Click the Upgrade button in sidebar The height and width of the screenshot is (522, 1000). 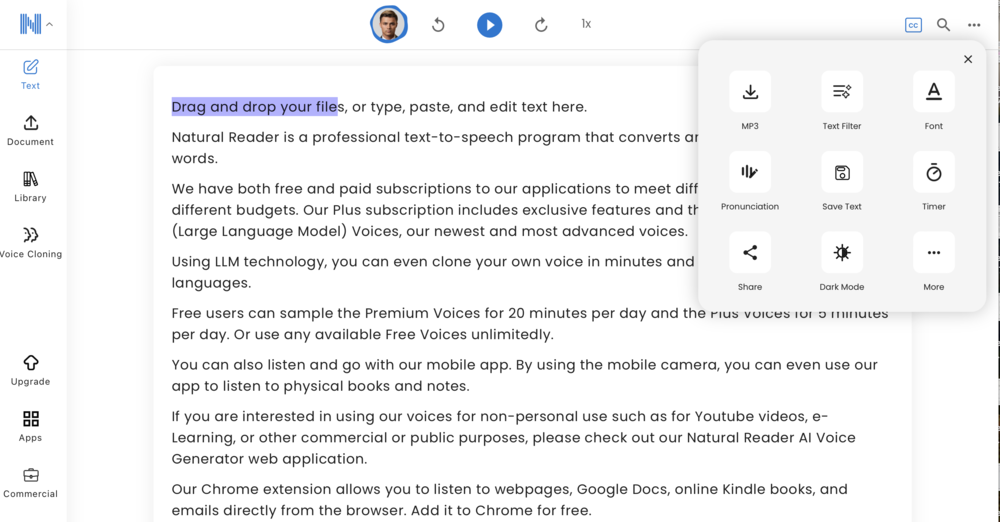[x=31, y=371]
